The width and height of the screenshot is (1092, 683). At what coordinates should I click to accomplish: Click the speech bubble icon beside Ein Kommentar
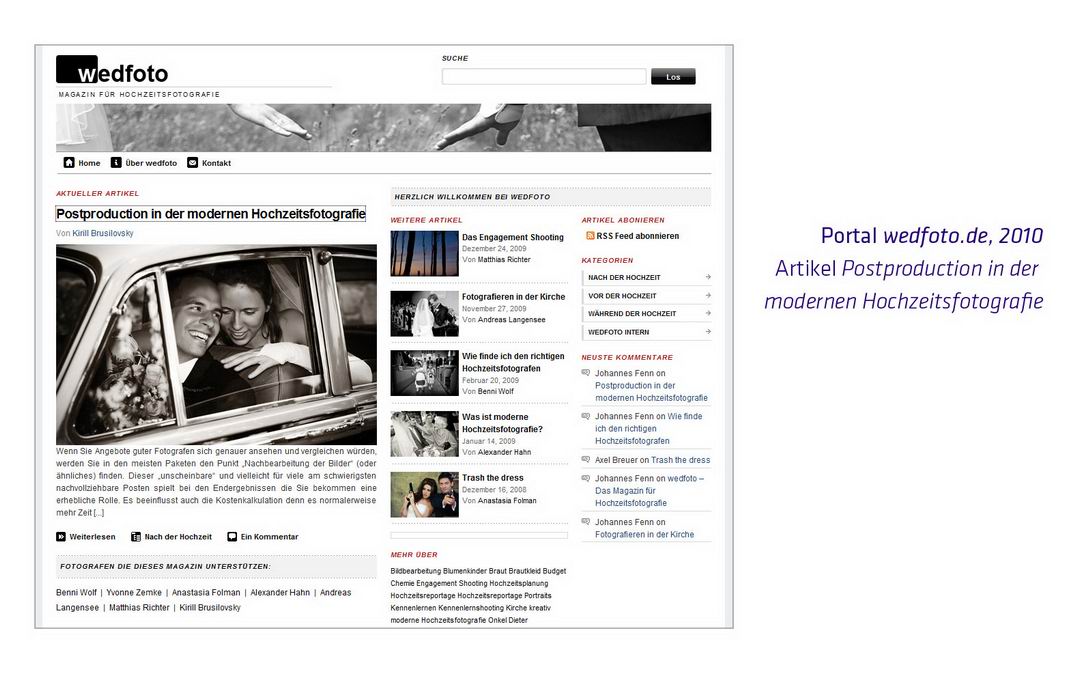(x=232, y=537)
